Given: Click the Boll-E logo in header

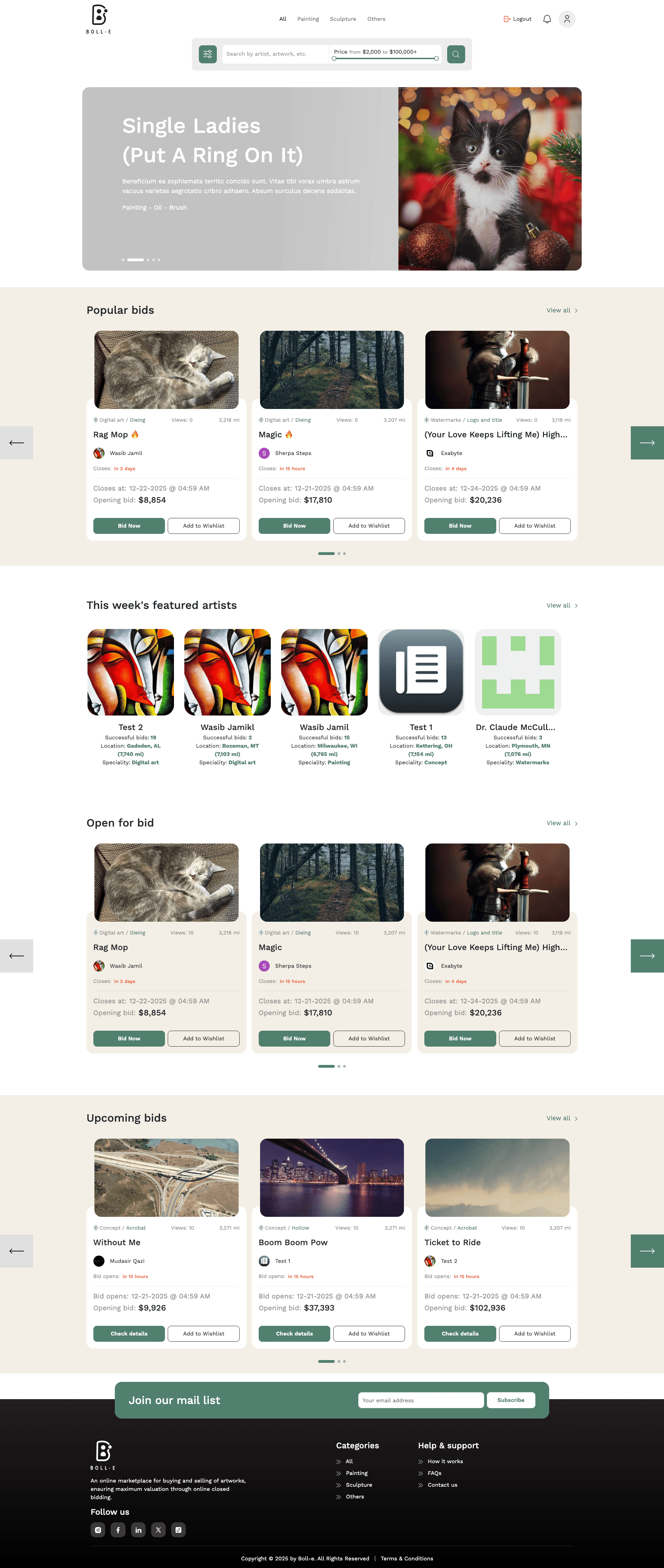Looking at the screenshot, I should point(99,19).
